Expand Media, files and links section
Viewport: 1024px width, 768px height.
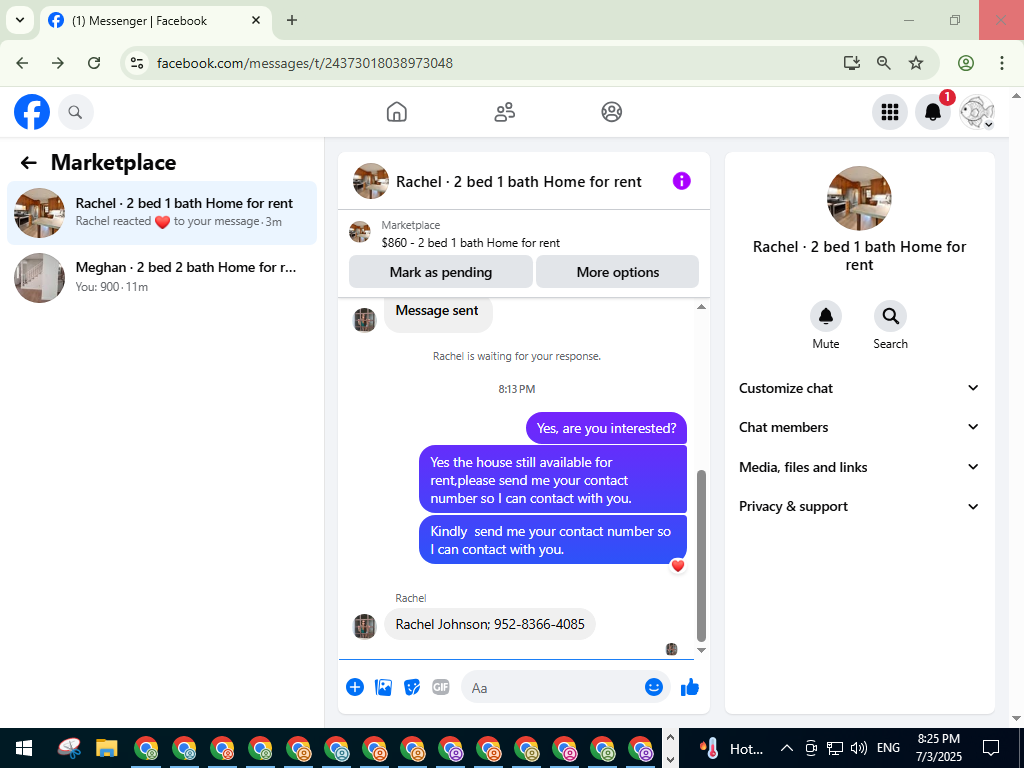point(859,467)
